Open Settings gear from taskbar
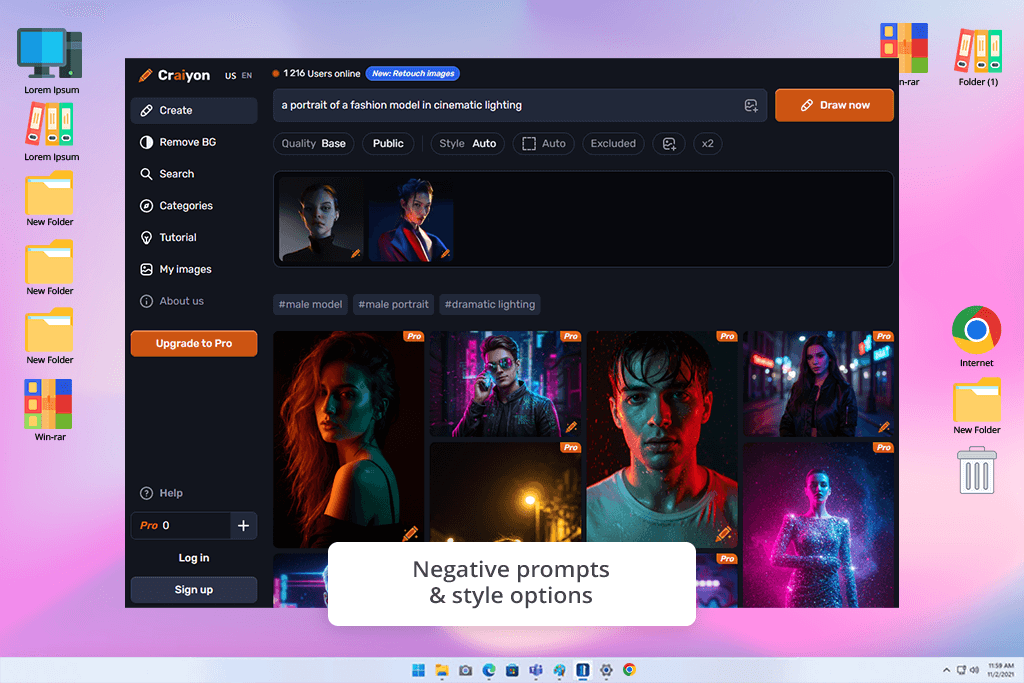Screen dimensions: 1024x683 pyautogui.click(x=606, y=670)
